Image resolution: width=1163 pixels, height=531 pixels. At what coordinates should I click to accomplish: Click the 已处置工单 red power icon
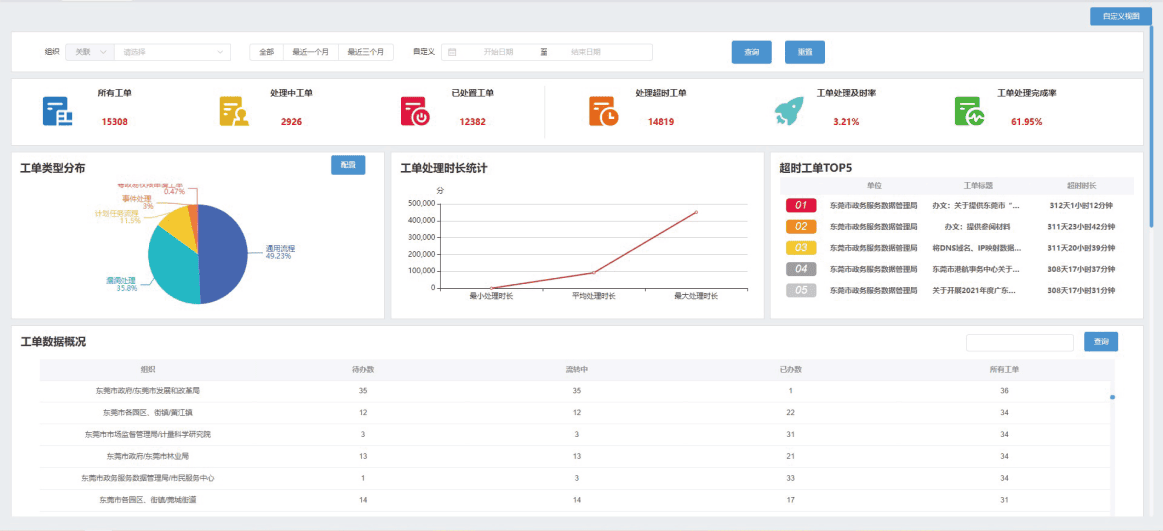(415, 111)
